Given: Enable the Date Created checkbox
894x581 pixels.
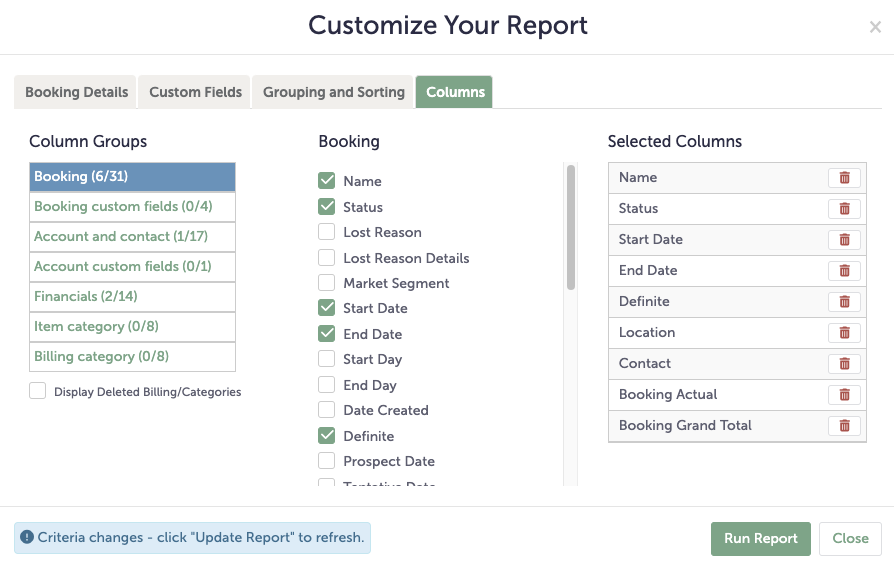Looking at the screenshot, I should (x=326, y=410).
